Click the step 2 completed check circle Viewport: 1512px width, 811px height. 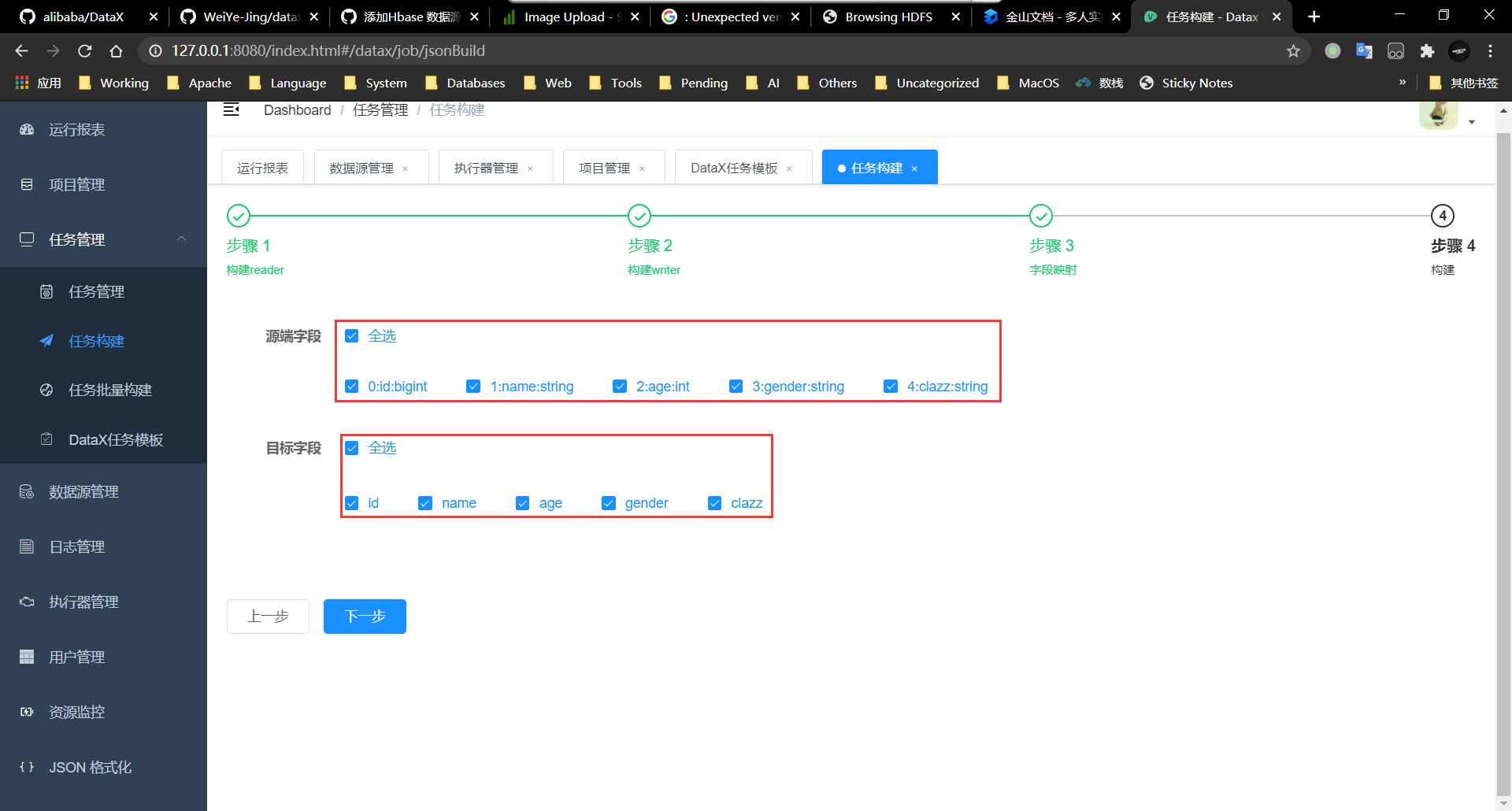click(x=639, y=216)
